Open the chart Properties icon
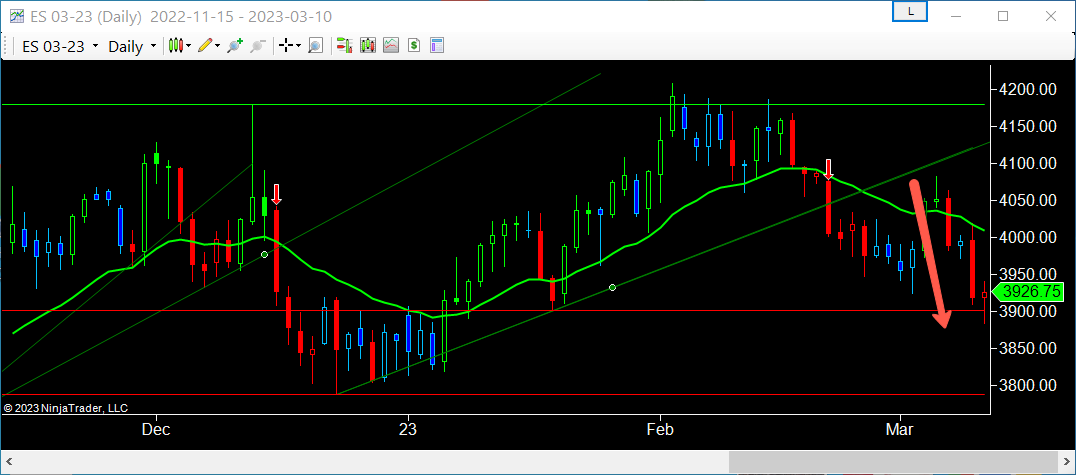 click(x=437, y=46)
